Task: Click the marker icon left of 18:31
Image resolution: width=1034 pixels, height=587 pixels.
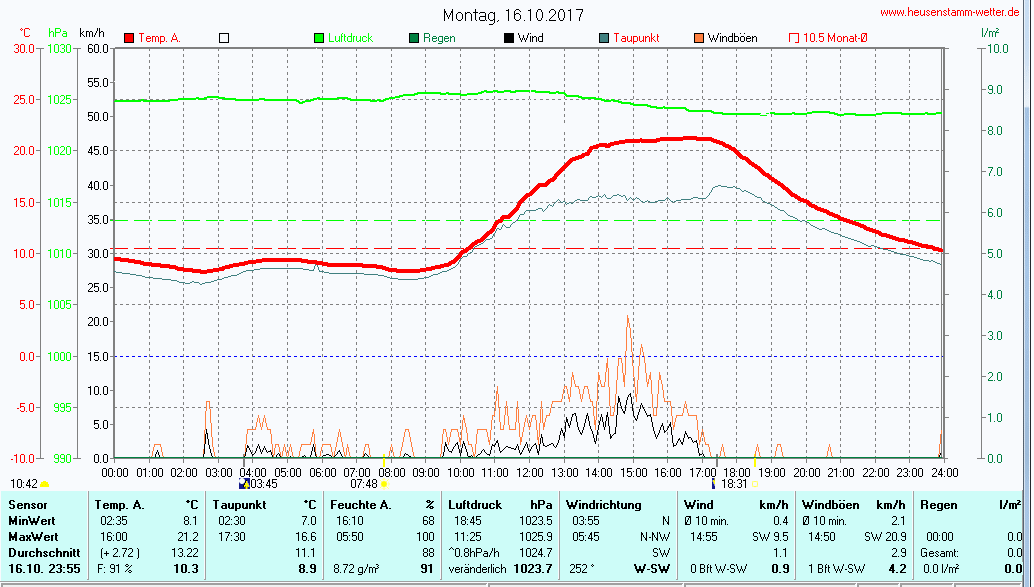Action: tap(713, 484)
